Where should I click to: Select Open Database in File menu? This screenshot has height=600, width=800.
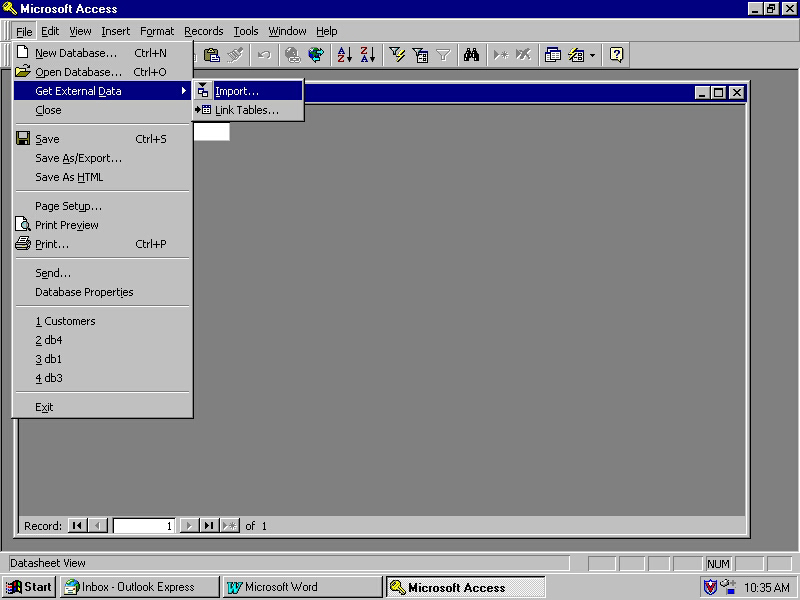click(x=102, y=72)
